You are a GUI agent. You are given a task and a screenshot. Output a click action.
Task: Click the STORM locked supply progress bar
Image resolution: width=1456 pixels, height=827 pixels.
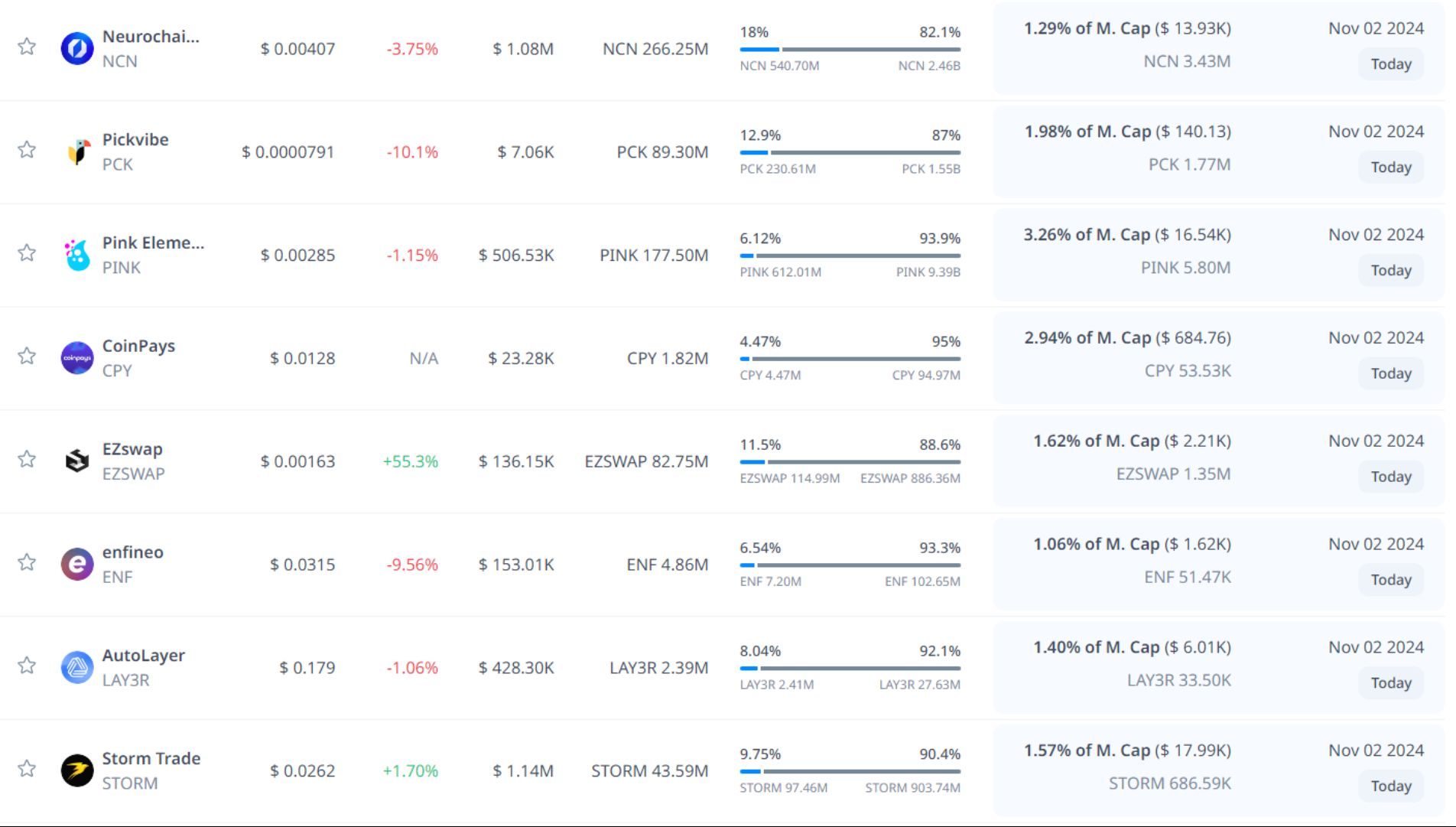click(x=850, y=771)
